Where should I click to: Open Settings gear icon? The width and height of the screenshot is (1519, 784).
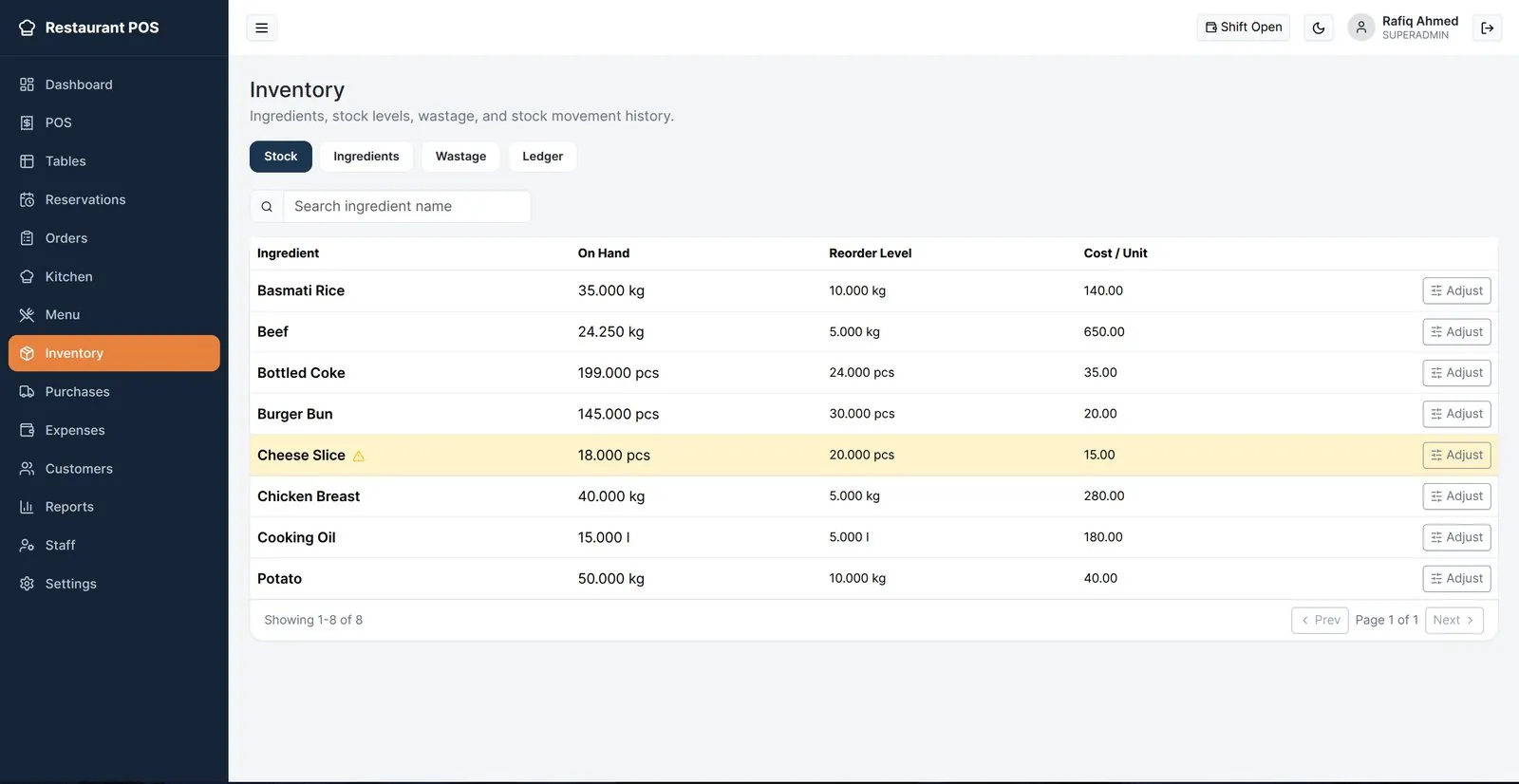tap(27, 584)
